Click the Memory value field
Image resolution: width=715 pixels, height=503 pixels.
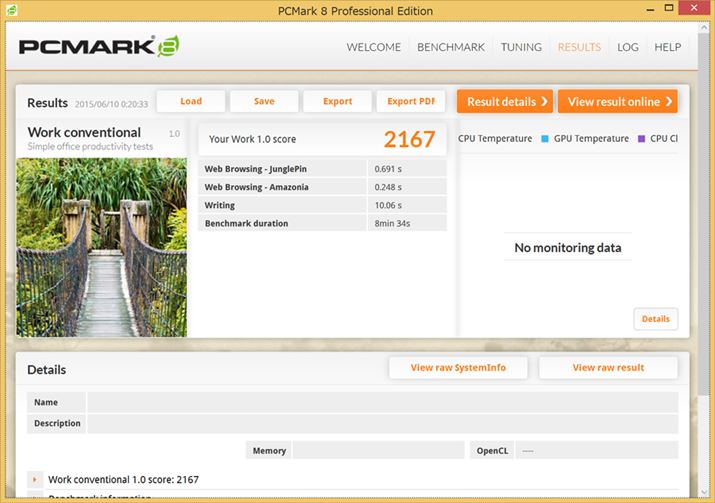(378, 450)
